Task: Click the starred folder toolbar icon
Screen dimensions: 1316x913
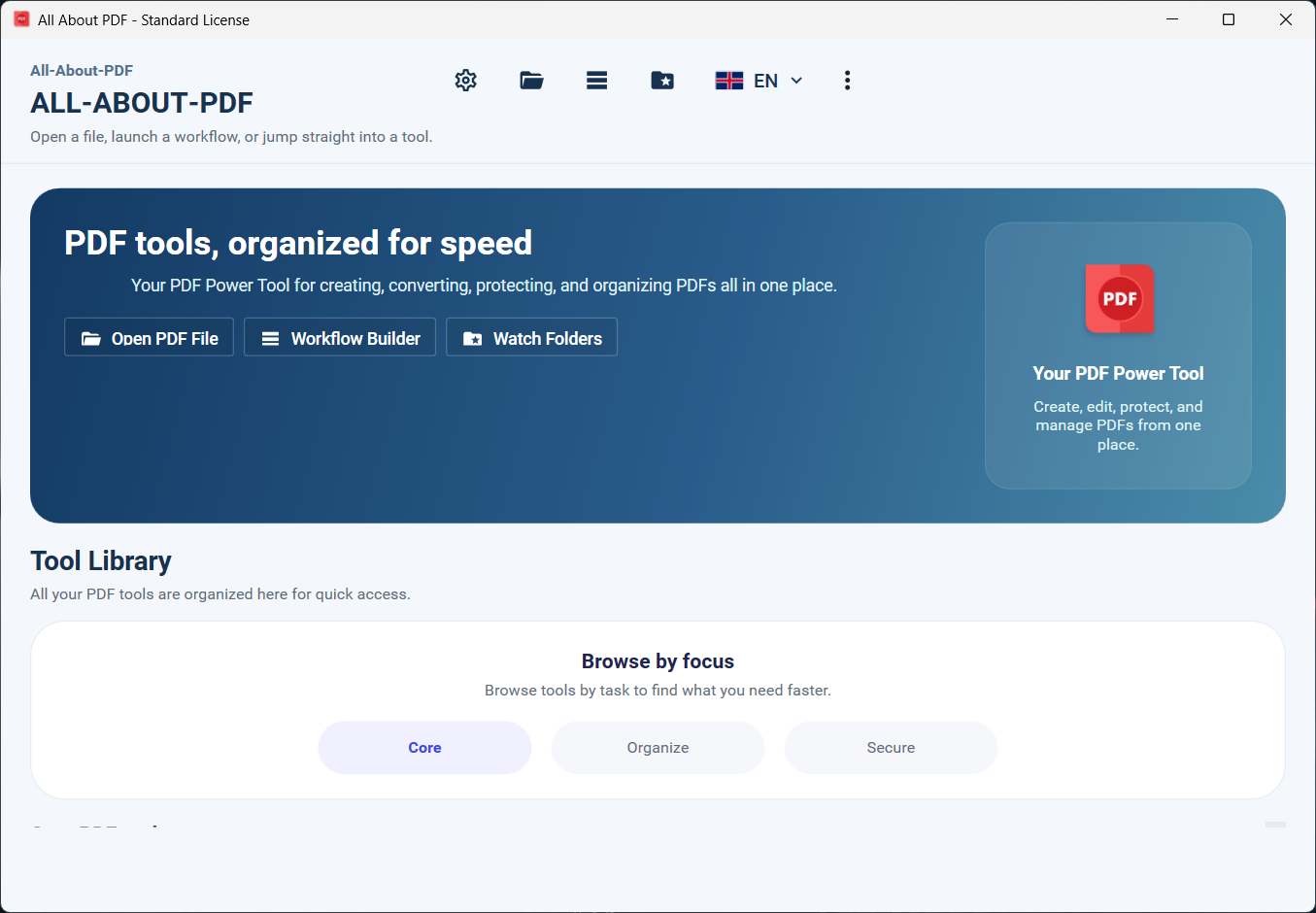Action: 662,81
